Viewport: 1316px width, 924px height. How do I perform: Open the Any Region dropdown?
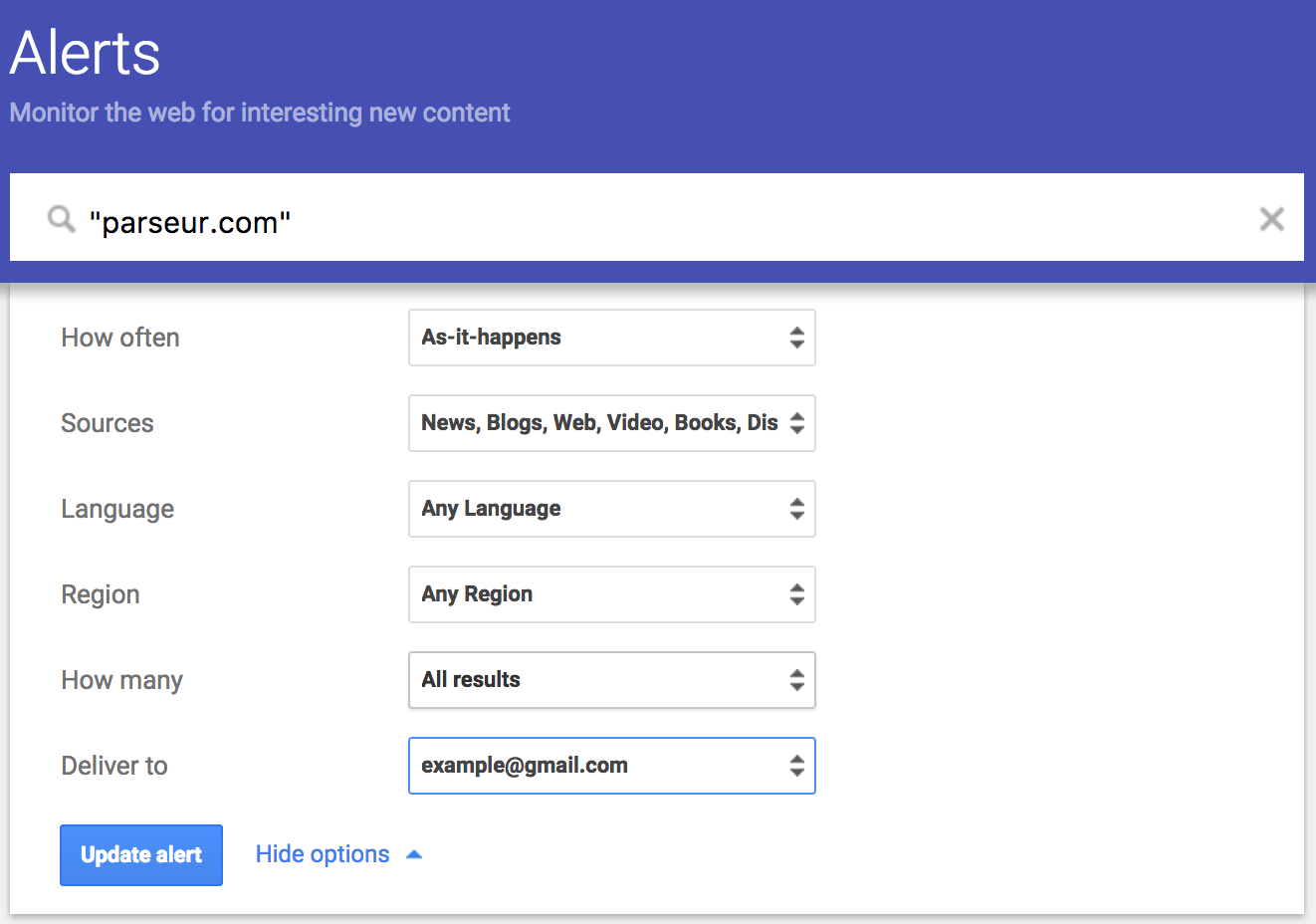[x=597, y=594]
